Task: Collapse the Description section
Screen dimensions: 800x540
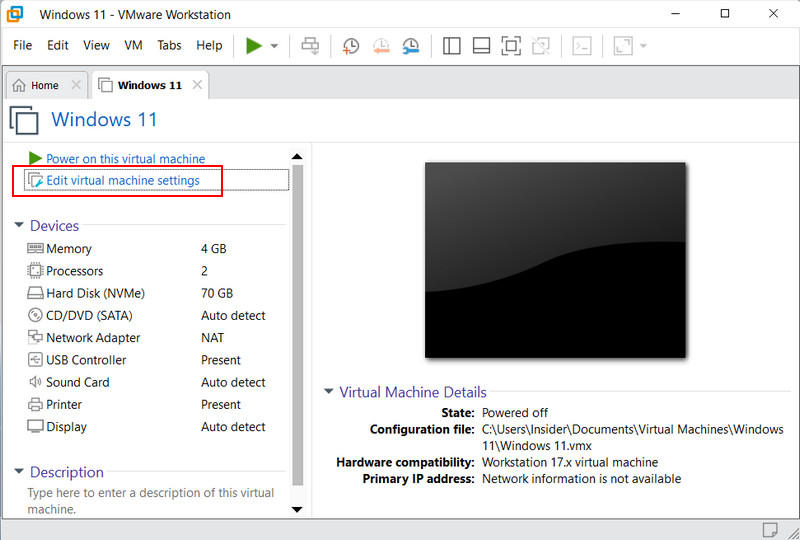Action: tap(19, 471)
